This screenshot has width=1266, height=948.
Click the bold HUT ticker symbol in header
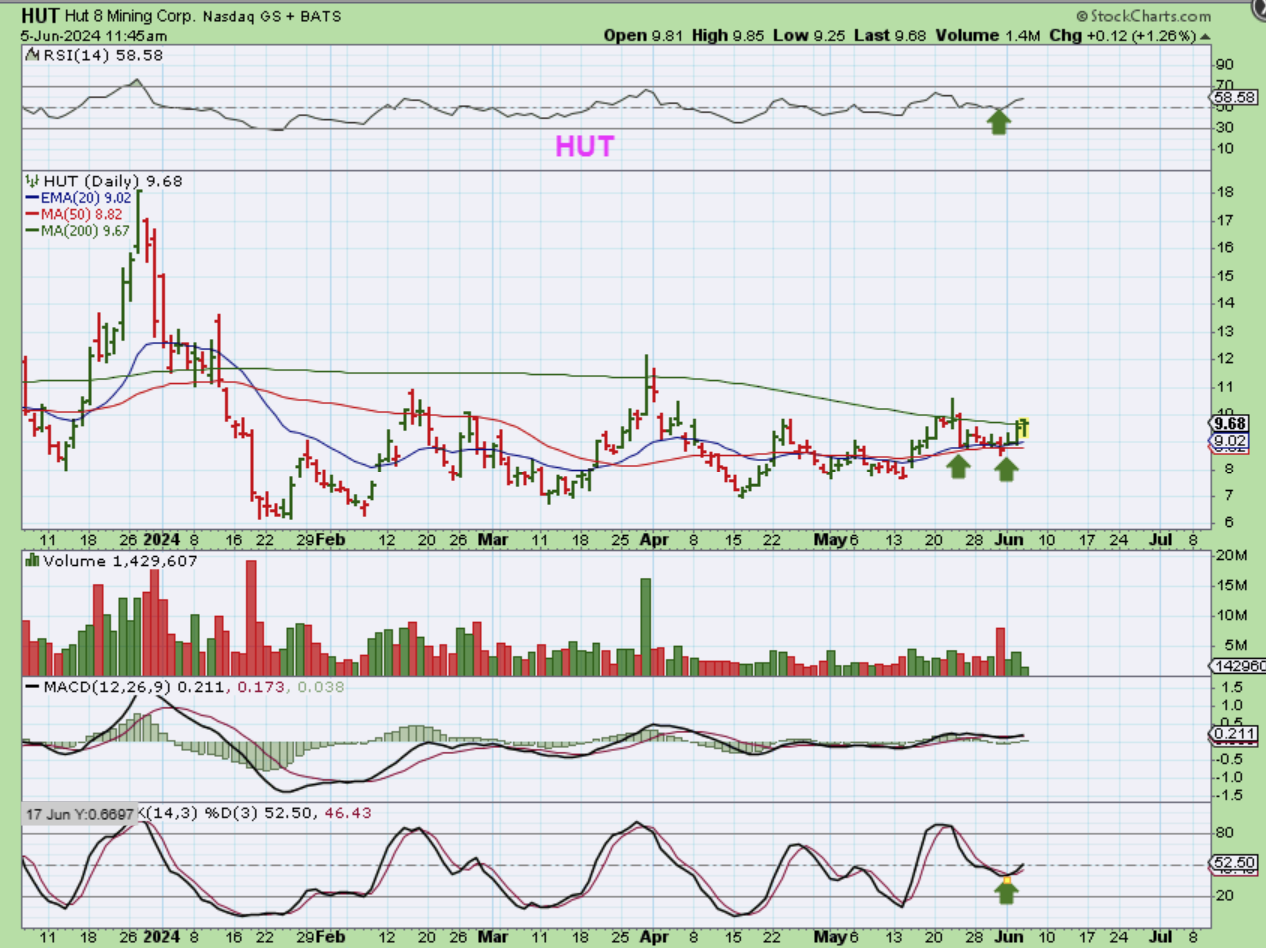[x=40, y=16]
